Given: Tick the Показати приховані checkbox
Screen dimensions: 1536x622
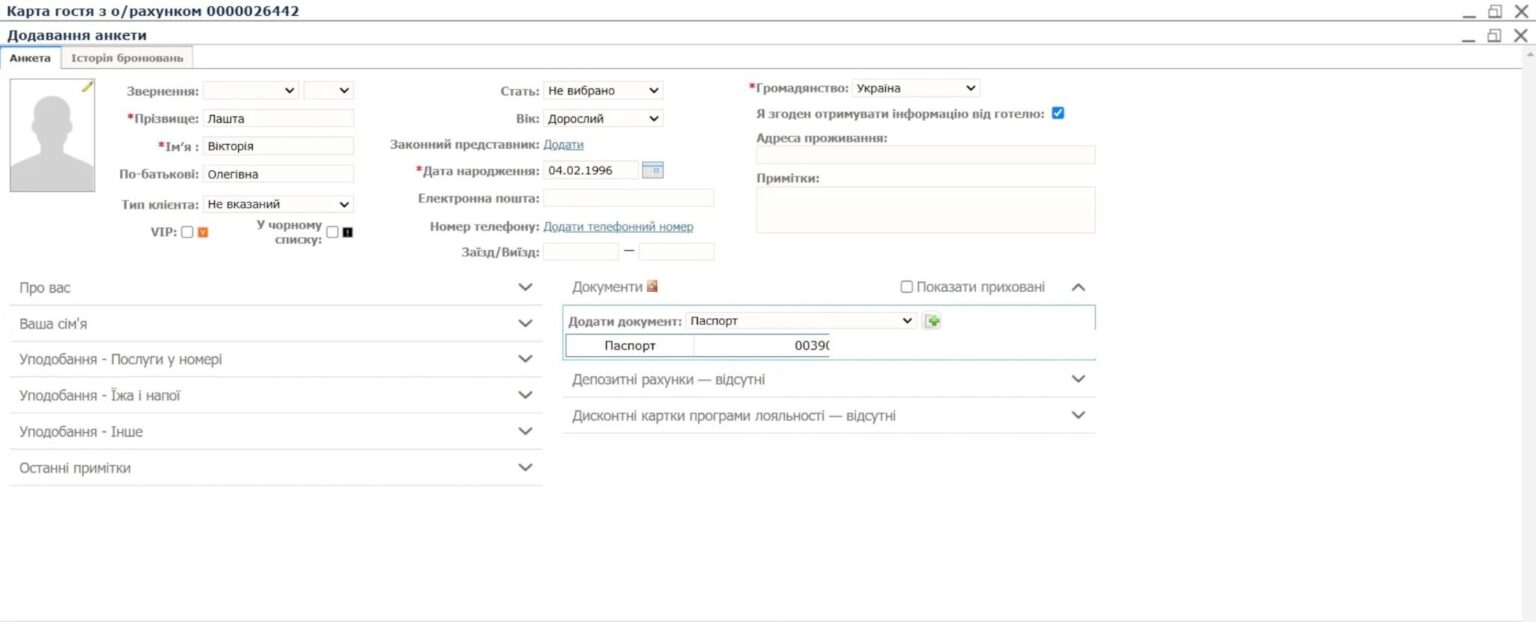Looking at the screenshot, I should pos(906,286).
